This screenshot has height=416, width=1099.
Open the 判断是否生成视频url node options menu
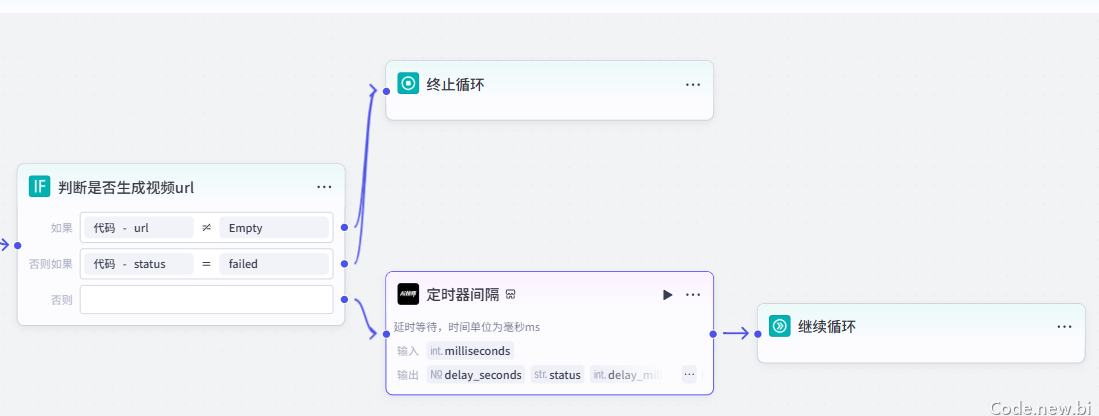(324, 187)
